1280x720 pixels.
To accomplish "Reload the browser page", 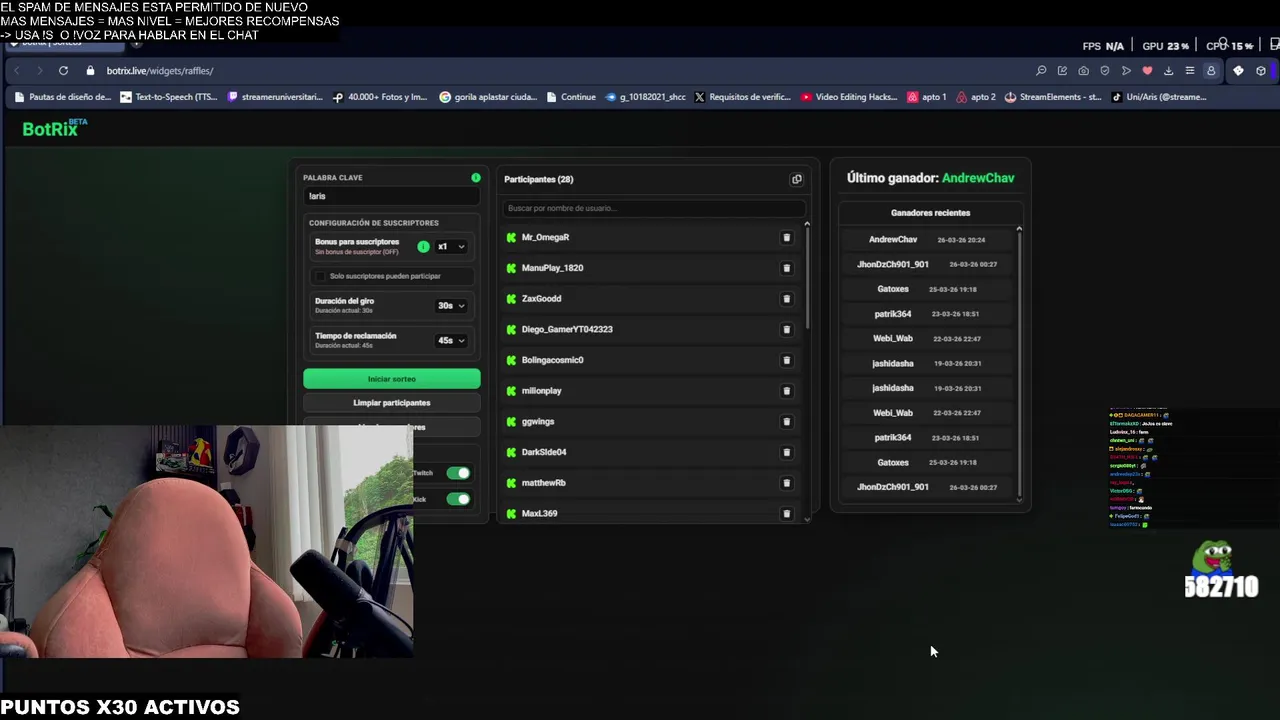I will click(x=63, y=70).
